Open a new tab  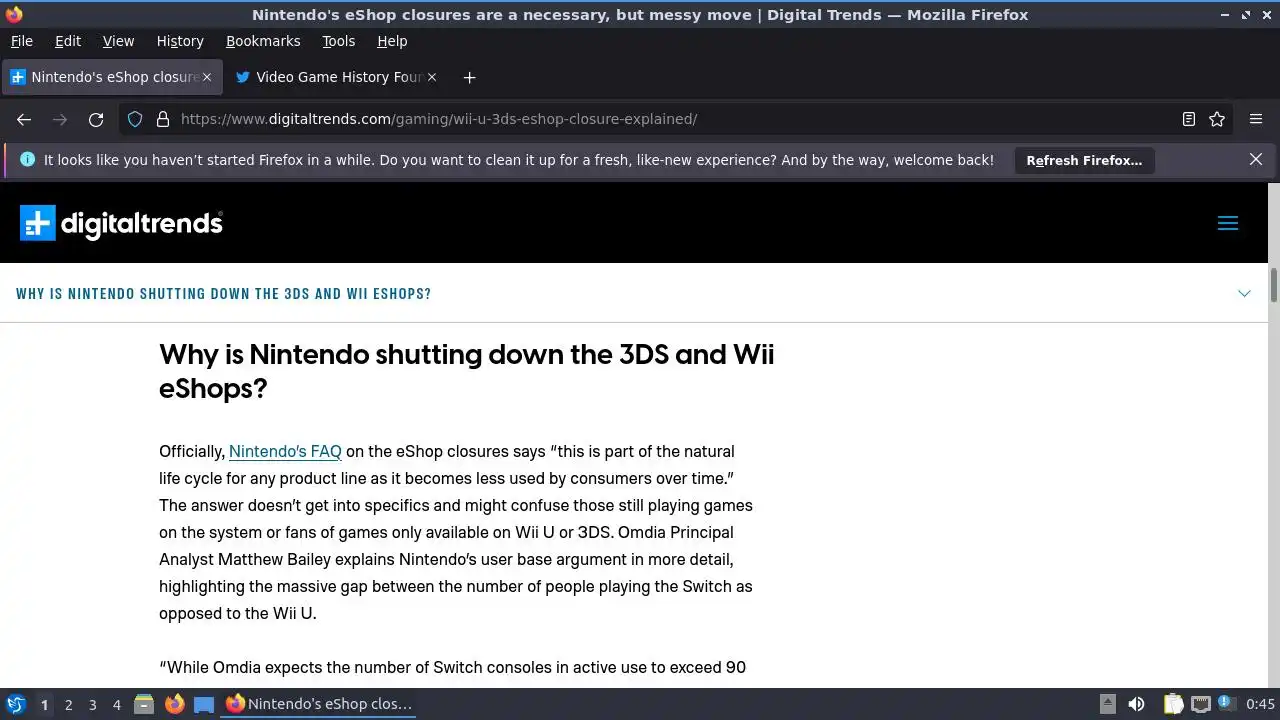469,77
